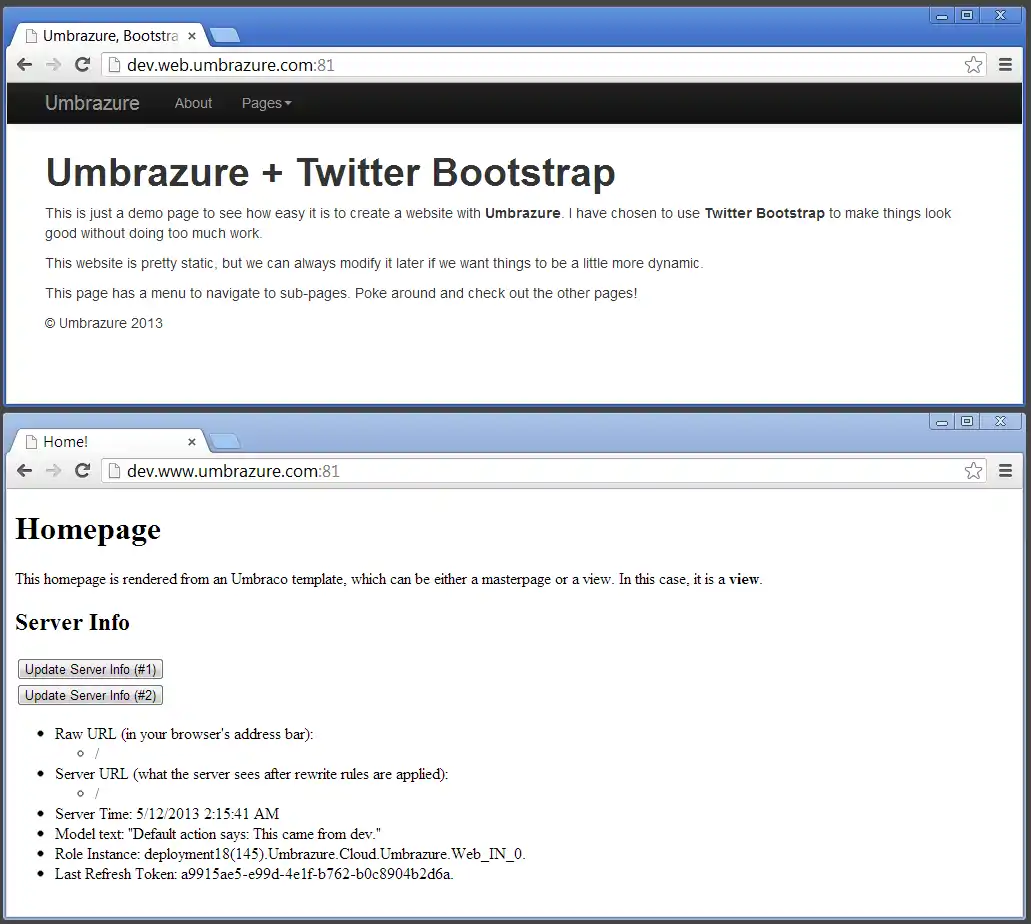Open a new tab in the top window
Image resolution: width=1031 pixels, height=924 pixels.
pyautogui.click(x=225, y=36)
